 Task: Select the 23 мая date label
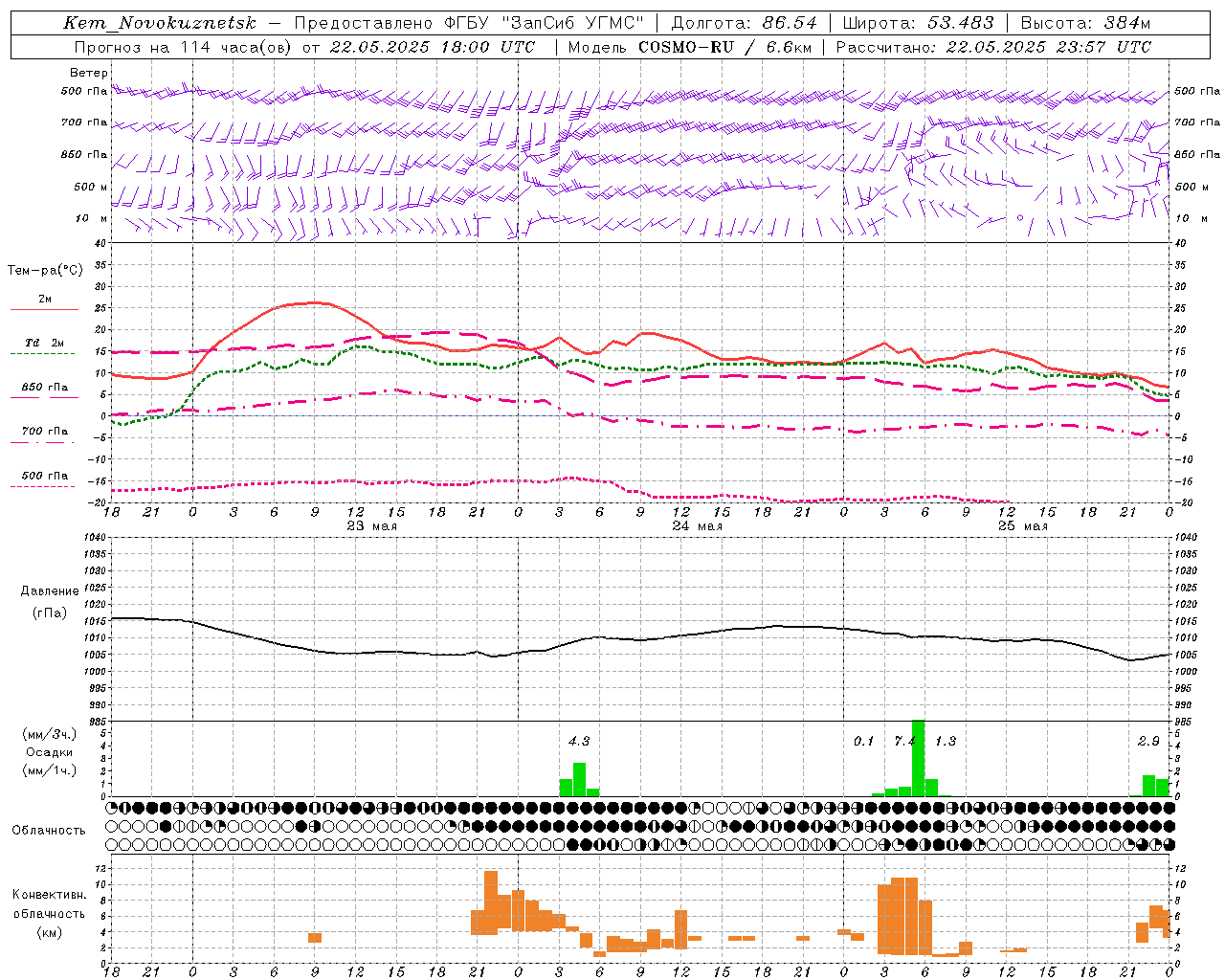pos(372,526)
